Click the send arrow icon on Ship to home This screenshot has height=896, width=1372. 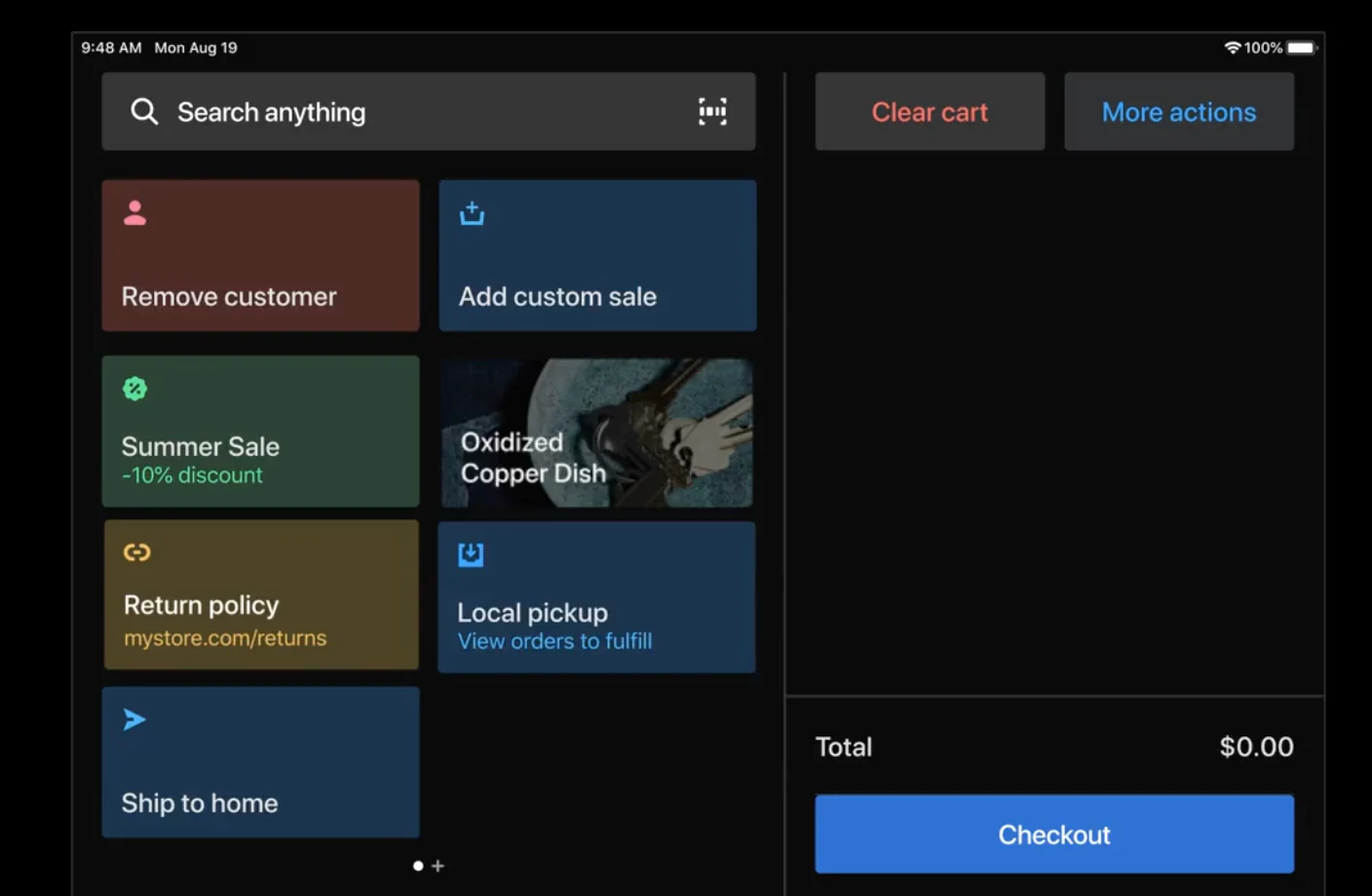pyautogui.click(x=134, y=719)
